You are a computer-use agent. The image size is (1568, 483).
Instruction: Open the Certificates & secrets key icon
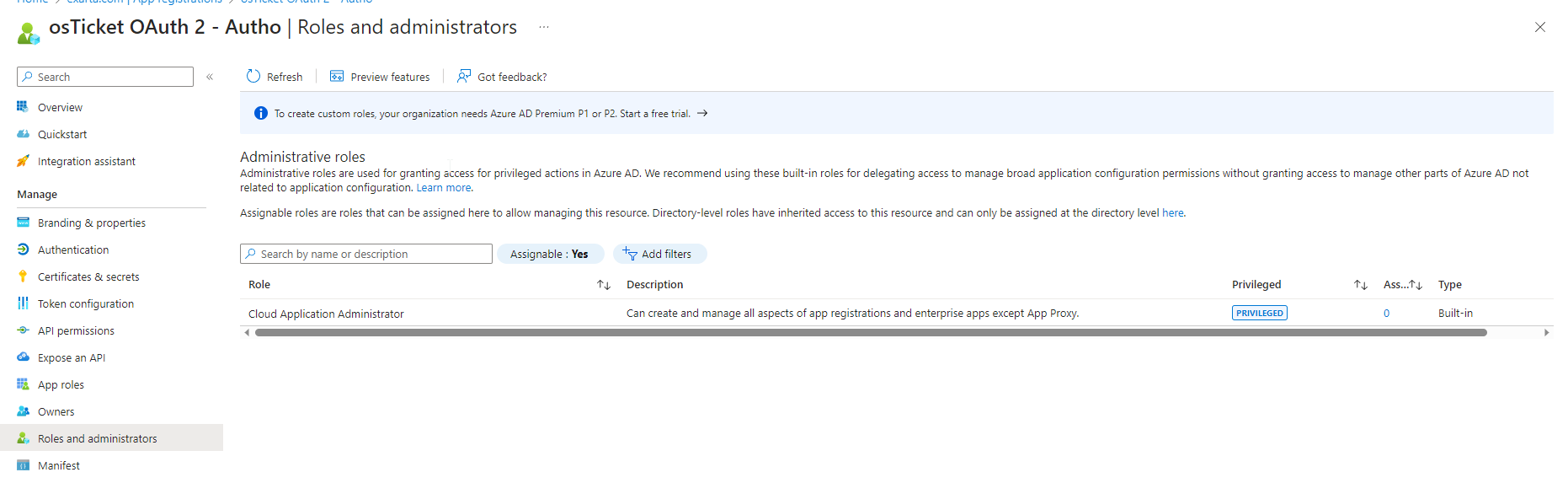tap(23, 276)
